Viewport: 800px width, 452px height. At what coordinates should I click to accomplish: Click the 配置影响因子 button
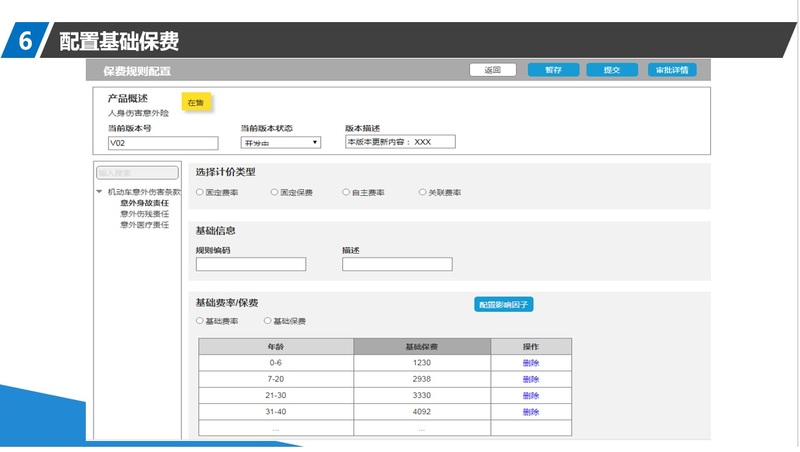click(x=504, y=305)
